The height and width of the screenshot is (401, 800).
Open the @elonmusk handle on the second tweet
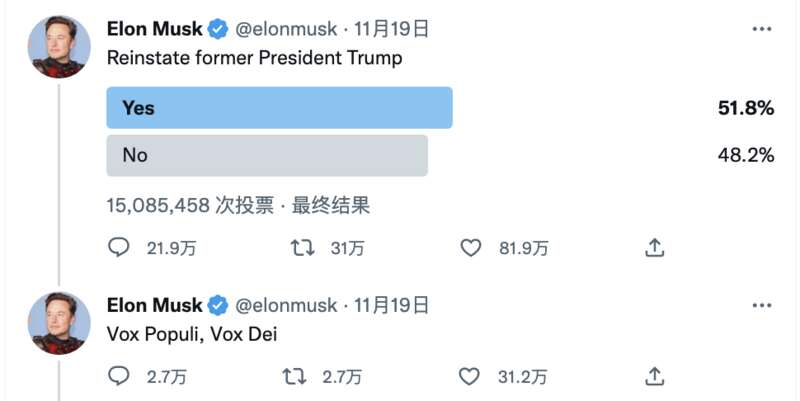286,306
